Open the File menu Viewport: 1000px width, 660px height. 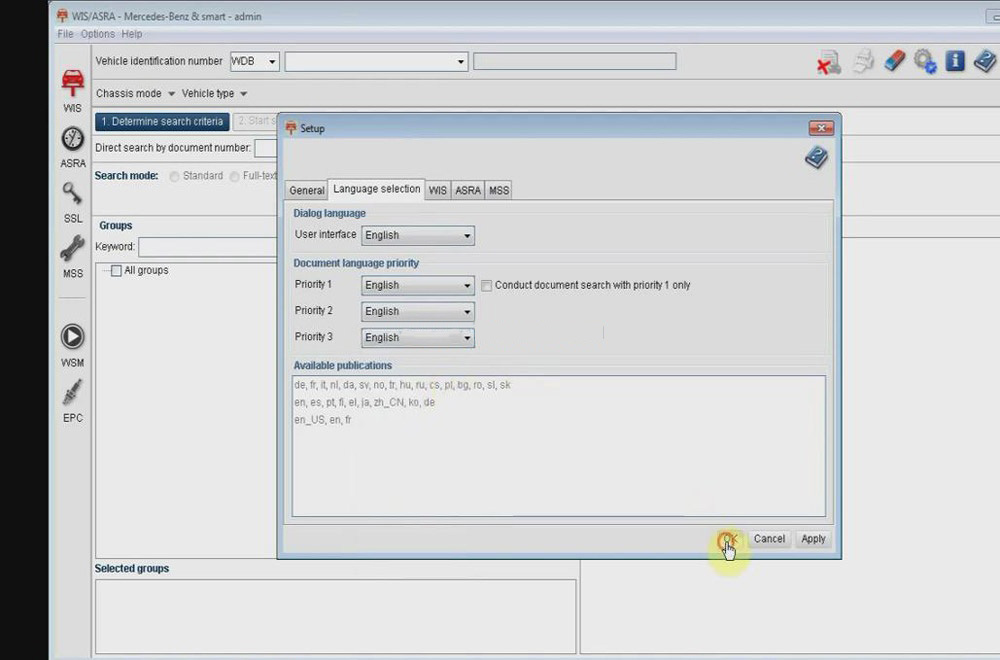coord(65,34)
